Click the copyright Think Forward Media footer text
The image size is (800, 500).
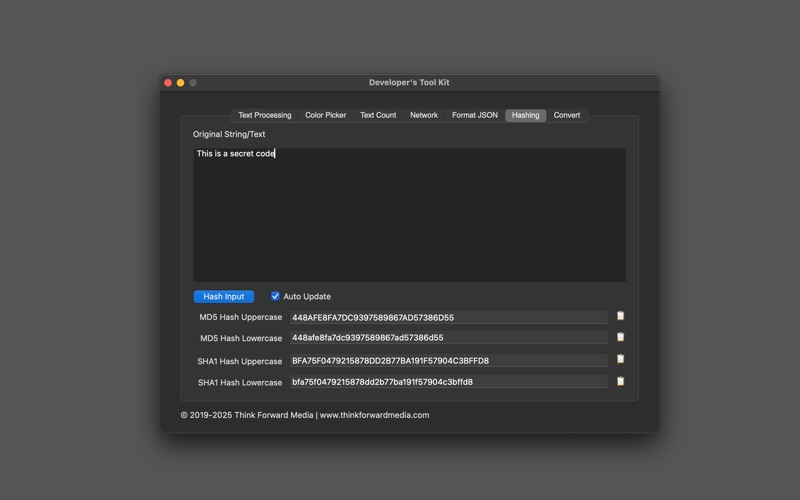(305, 415)
